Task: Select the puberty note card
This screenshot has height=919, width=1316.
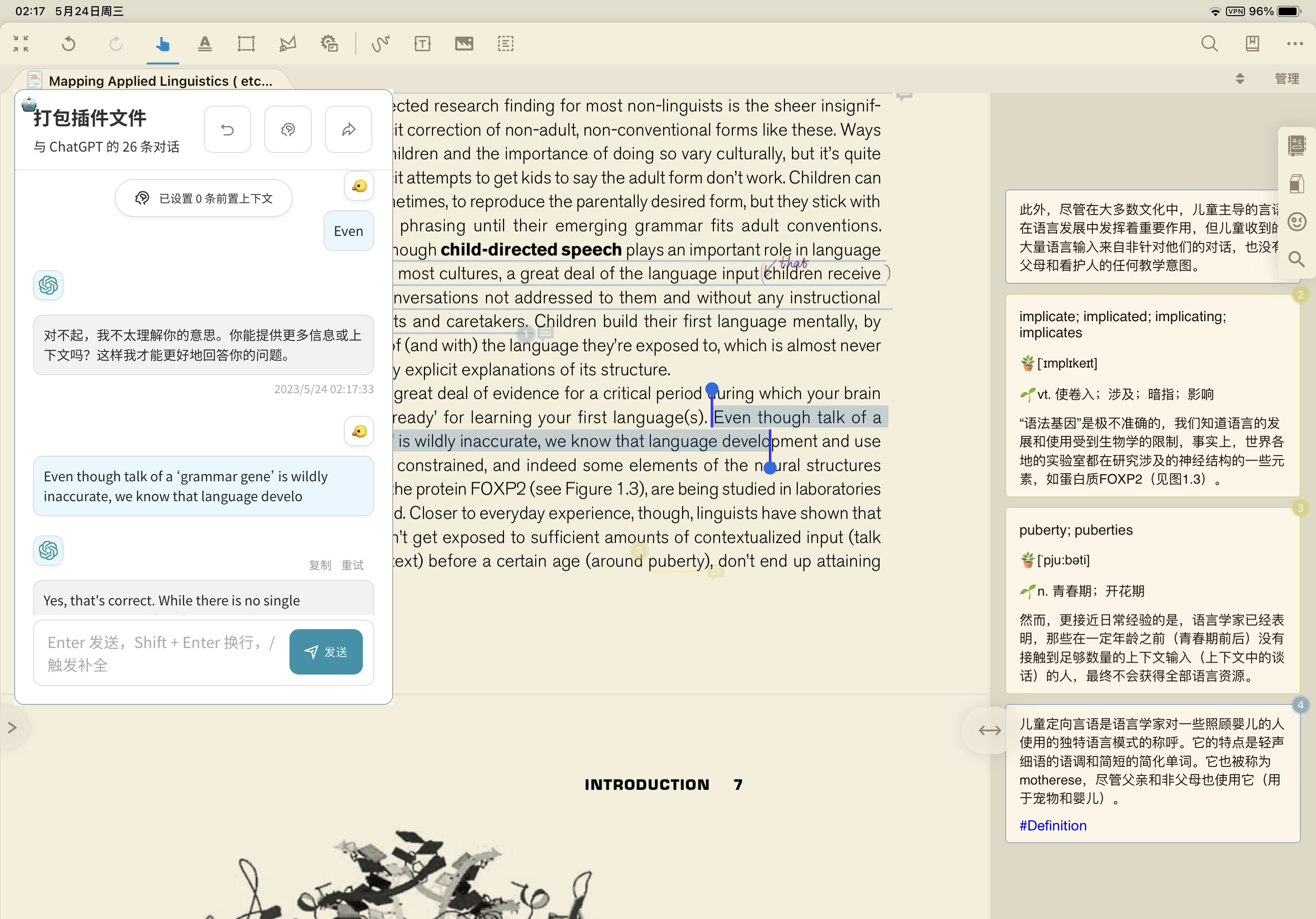Action: 1153,600
